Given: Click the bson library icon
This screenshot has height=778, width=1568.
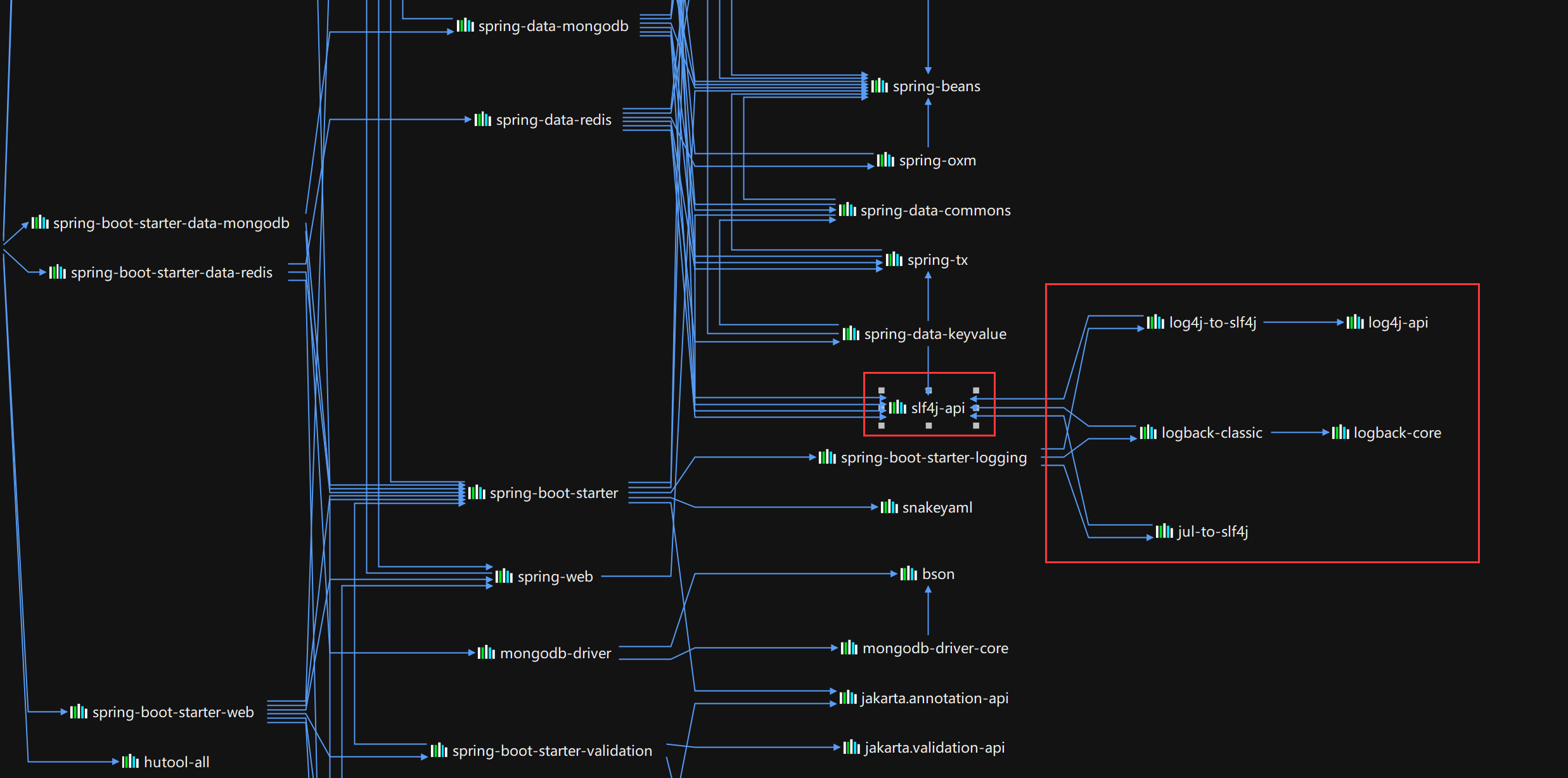Looking at the screenshot, I should (x=908, y=573).
